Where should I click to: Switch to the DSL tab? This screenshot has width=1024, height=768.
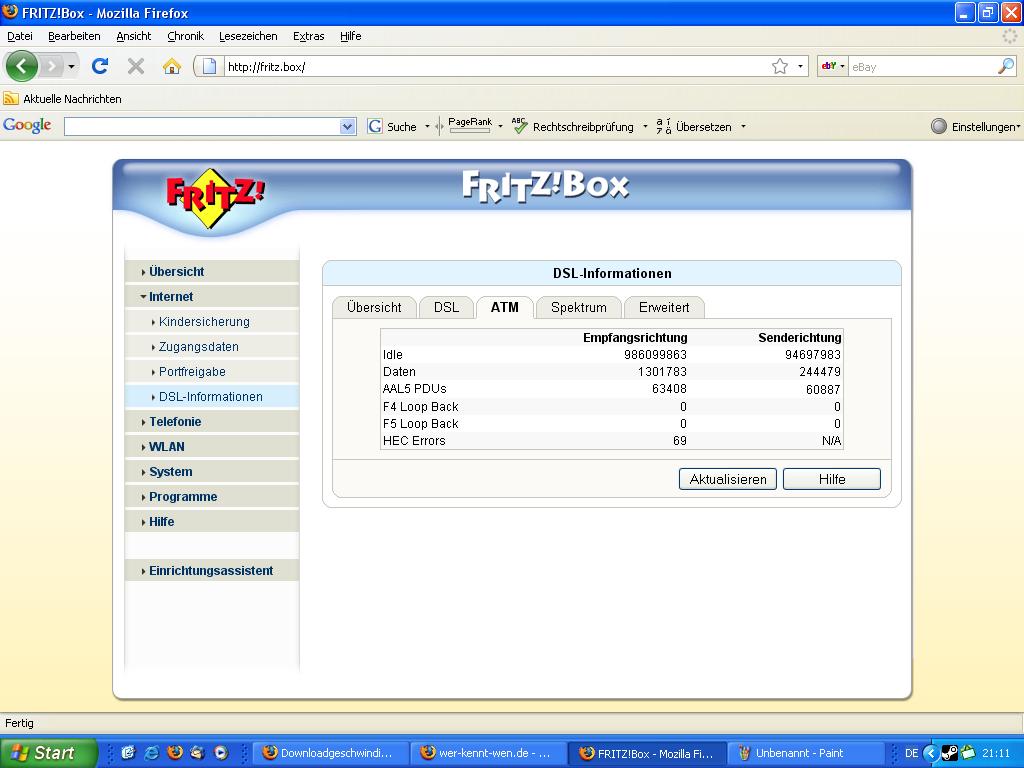tap(446, 308)
